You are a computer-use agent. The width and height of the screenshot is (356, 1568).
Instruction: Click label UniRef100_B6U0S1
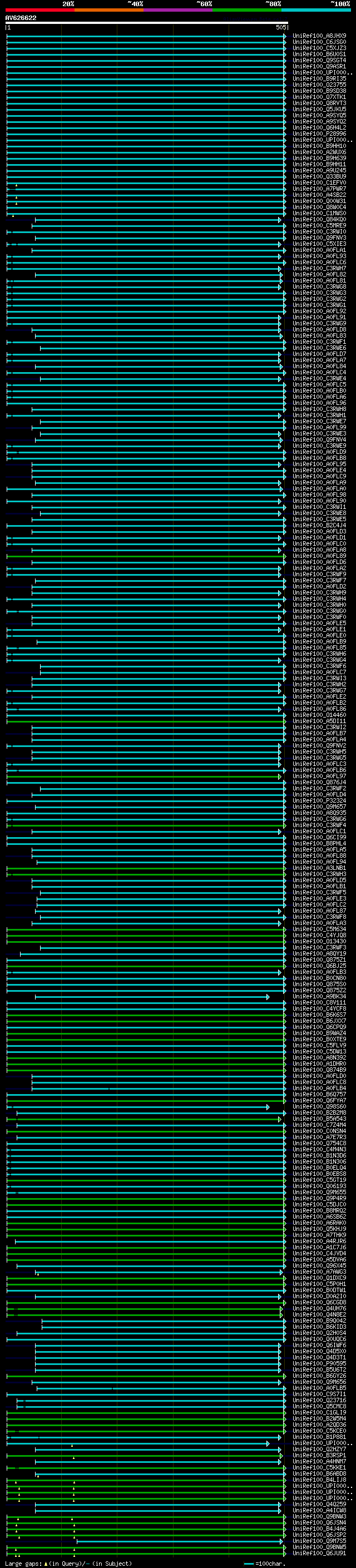(x=319, y=54)
